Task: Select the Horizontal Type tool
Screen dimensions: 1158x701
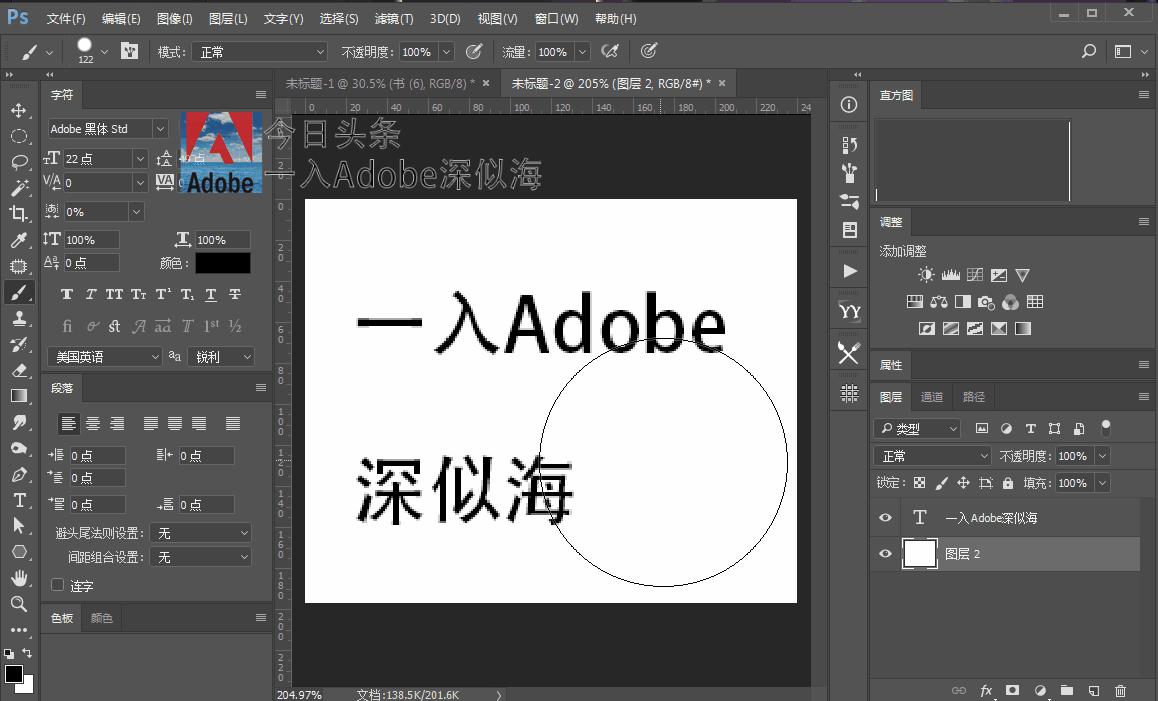Action: [x=18, y=499]
